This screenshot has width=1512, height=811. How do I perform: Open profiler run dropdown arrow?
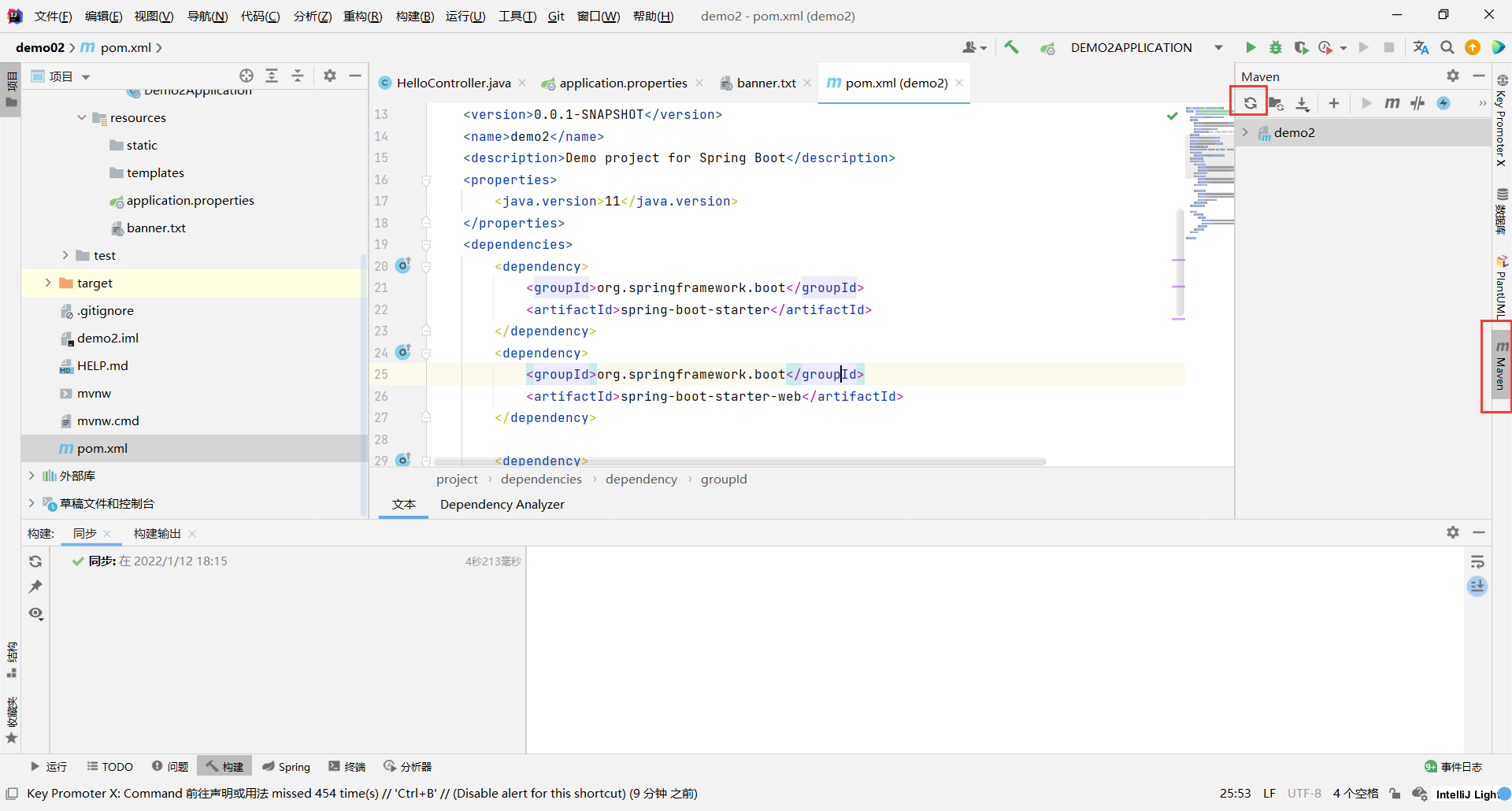pos(1343,48)
